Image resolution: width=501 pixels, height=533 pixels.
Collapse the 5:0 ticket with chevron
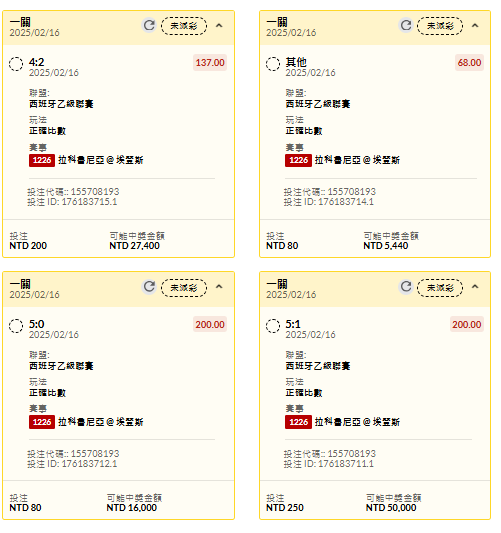click(x=219, y=287)
